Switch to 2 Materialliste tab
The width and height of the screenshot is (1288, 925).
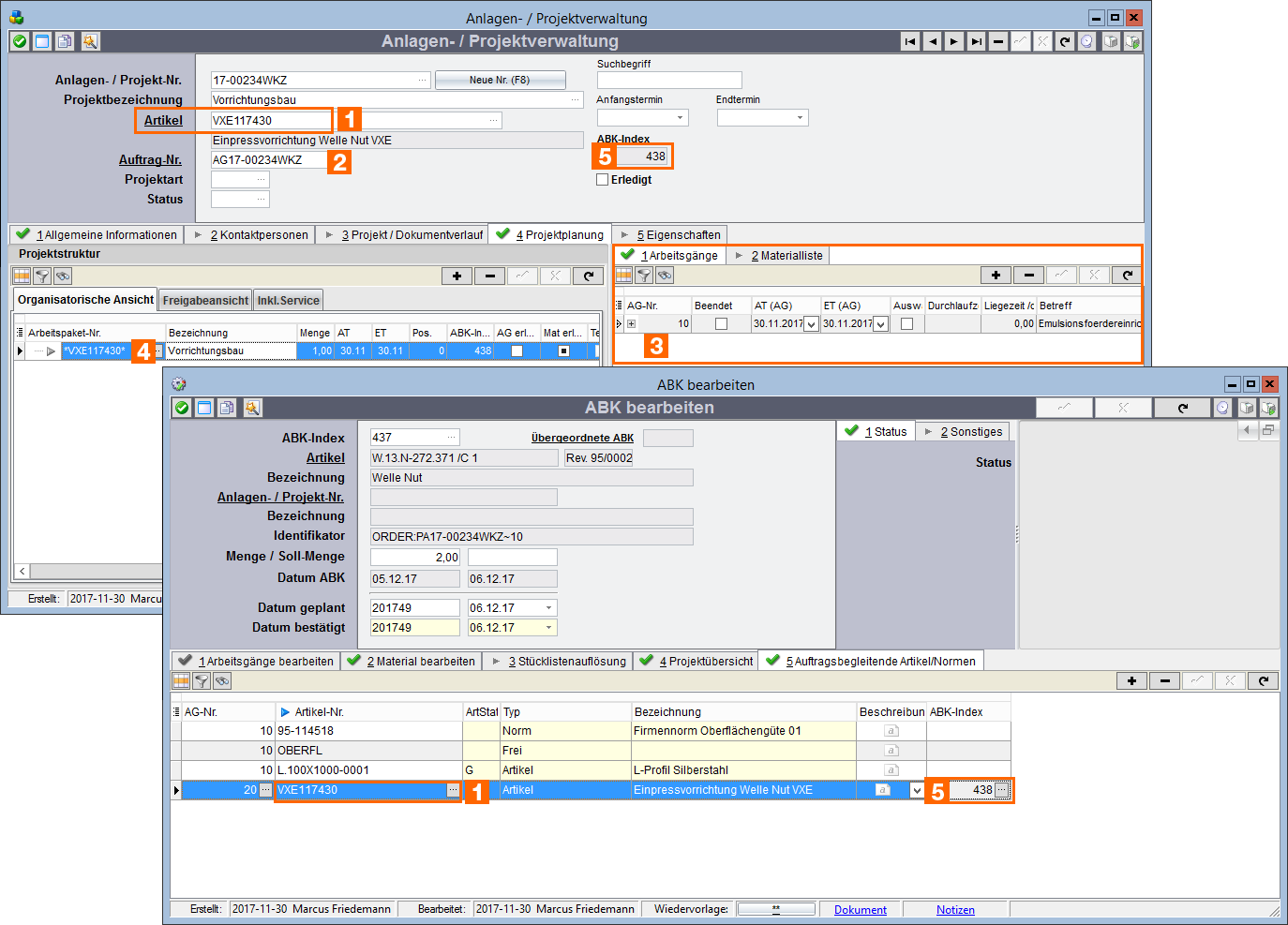pyautogui.click(x=778, y=256)
